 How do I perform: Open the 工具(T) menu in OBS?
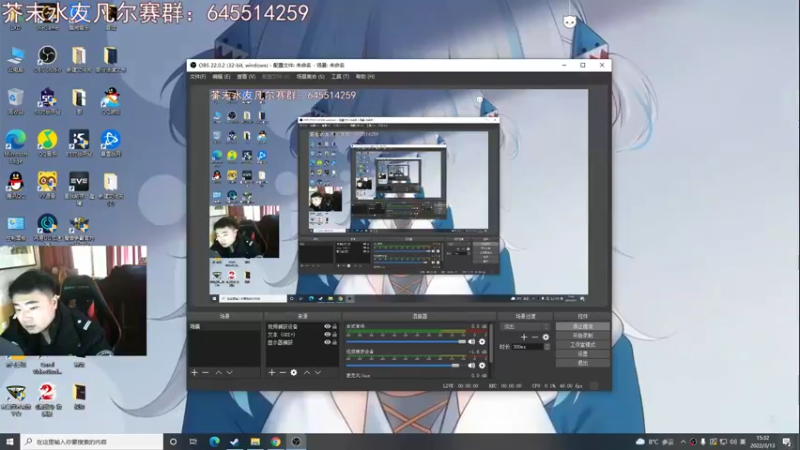(340, 77)
